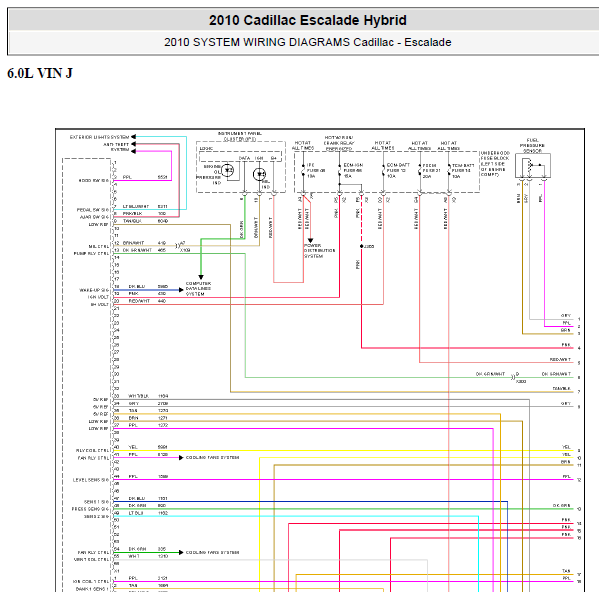
Task: Click the 'LT BLU/WHT' wire label at pin 7
Action: [136, 206]
